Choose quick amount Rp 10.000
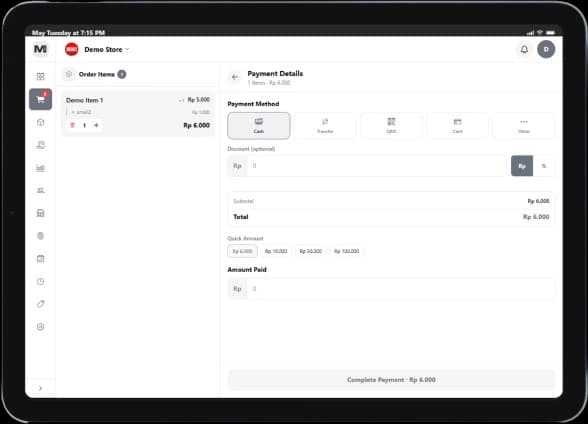Viewport: 588px width, 424px height. click(276, 251)
